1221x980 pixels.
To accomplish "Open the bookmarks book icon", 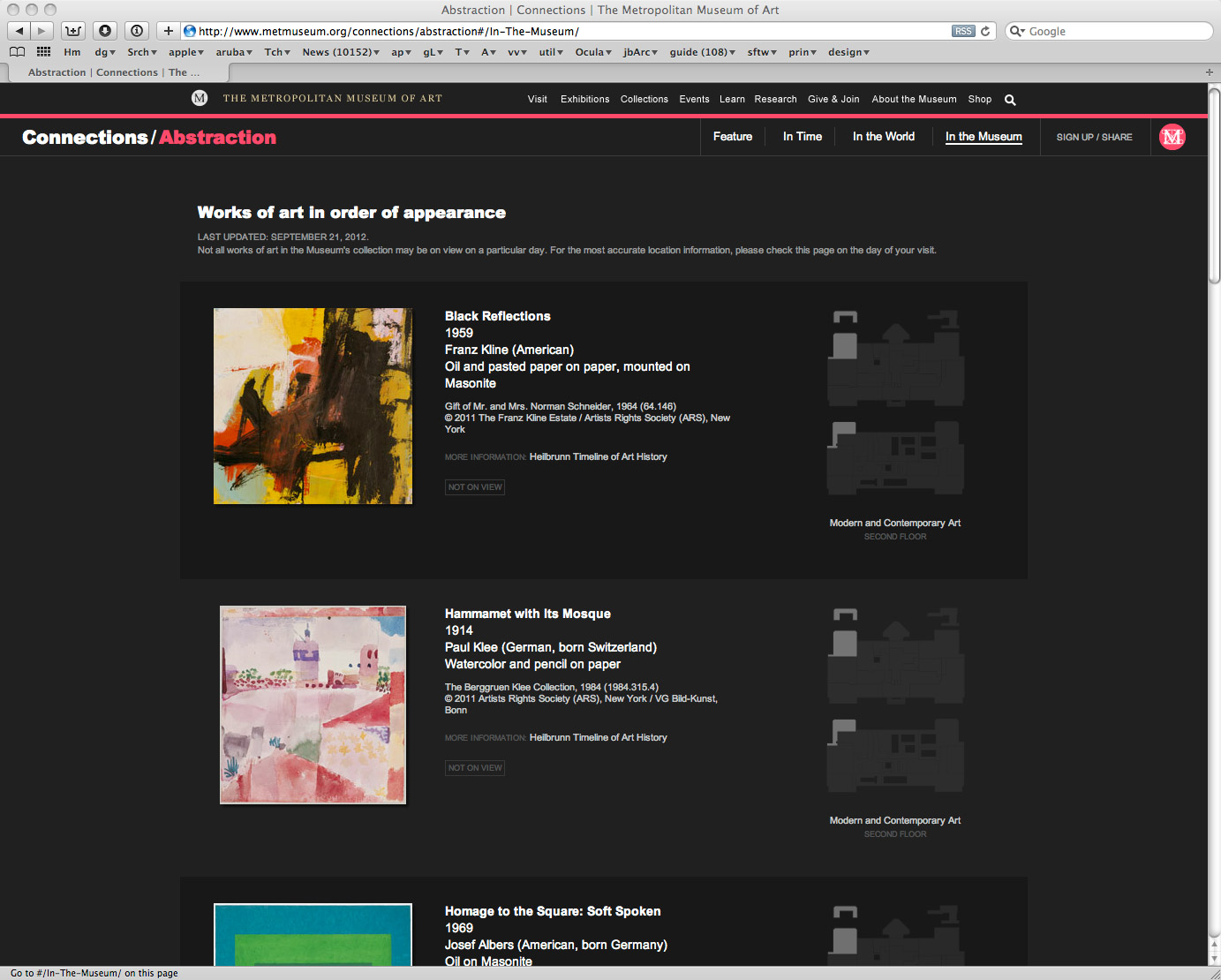I will [17, 52].
